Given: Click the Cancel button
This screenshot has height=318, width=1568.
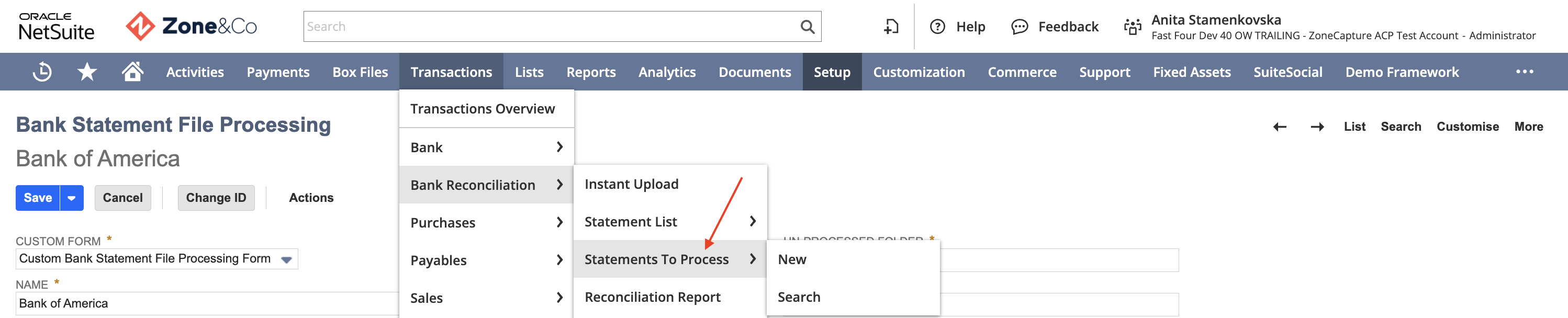Looking at the screenshot, I should [x=123, y=198].
